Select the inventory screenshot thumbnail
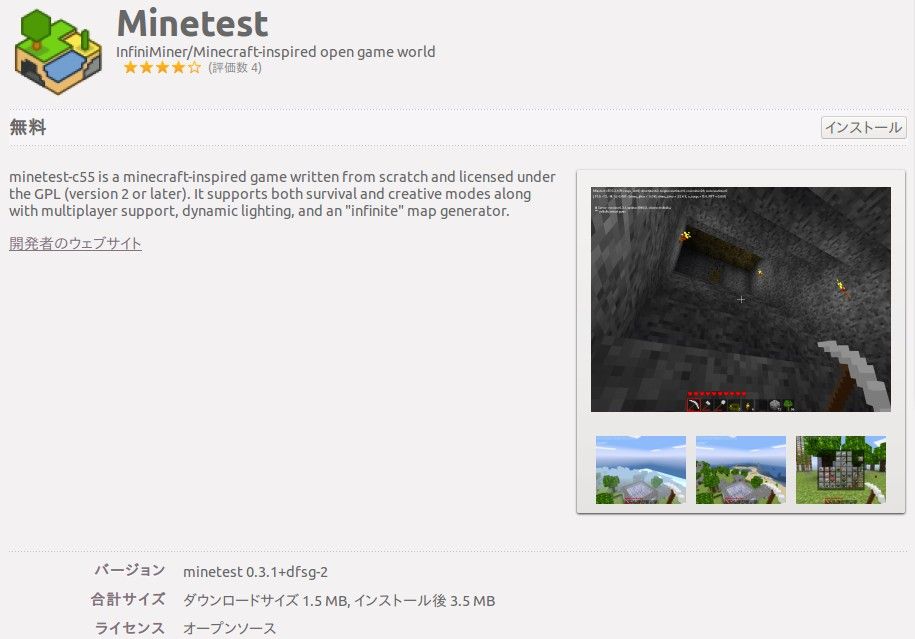 coord(841,470)
